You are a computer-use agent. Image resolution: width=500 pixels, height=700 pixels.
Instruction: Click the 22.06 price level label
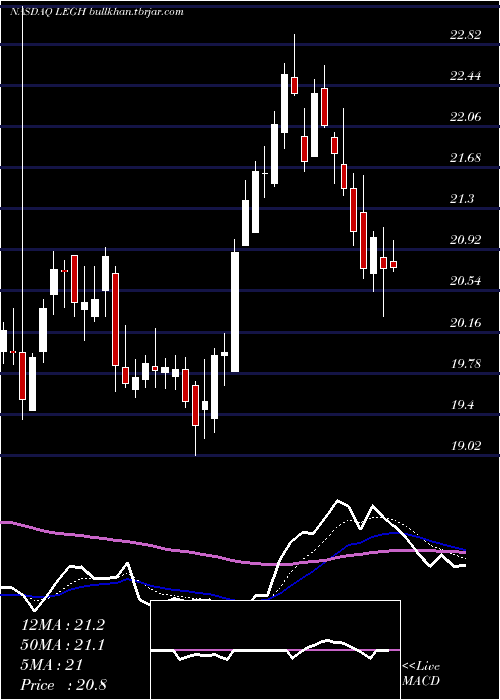pyautogui.click(x=466, y=117)
